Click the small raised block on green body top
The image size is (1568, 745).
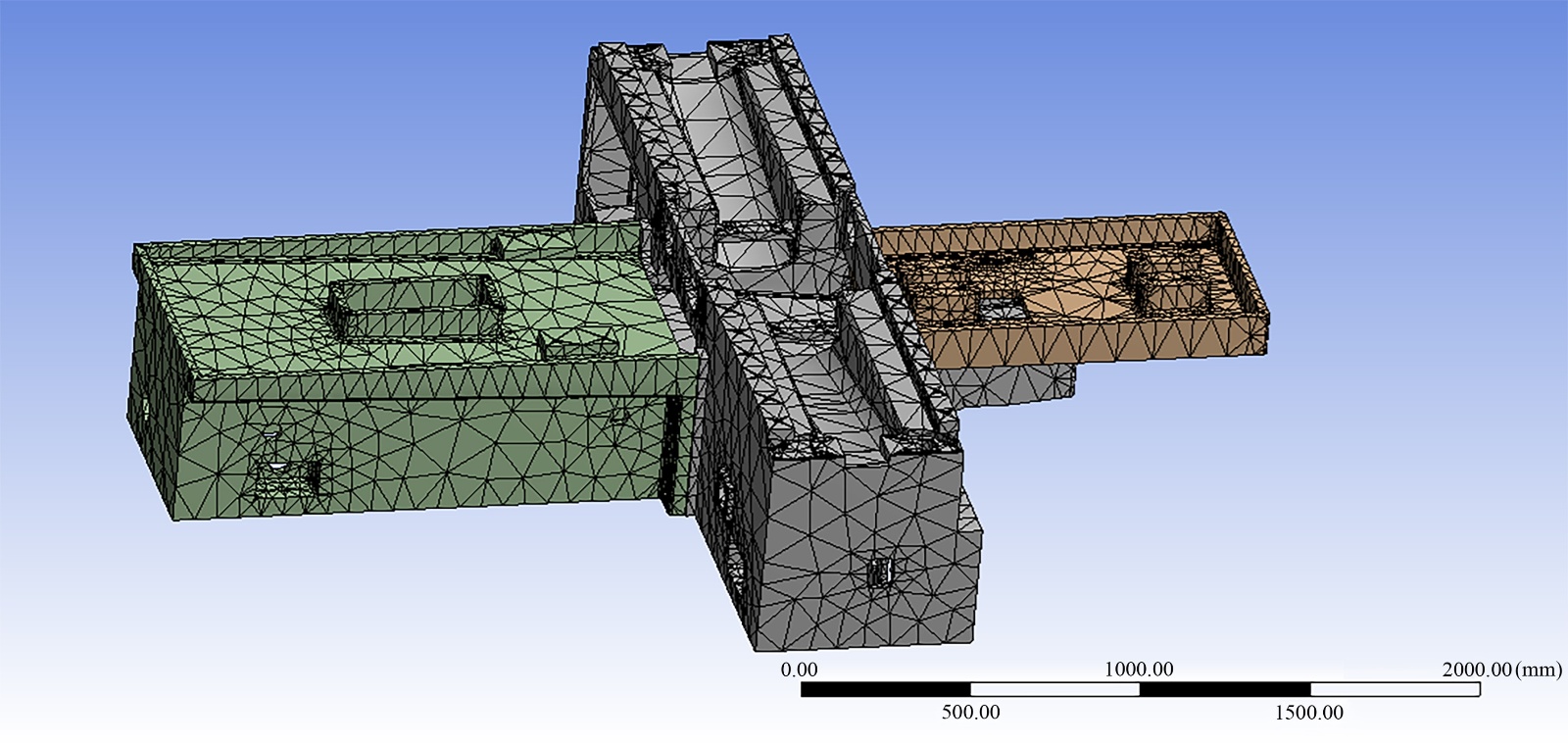pos(580,345)
